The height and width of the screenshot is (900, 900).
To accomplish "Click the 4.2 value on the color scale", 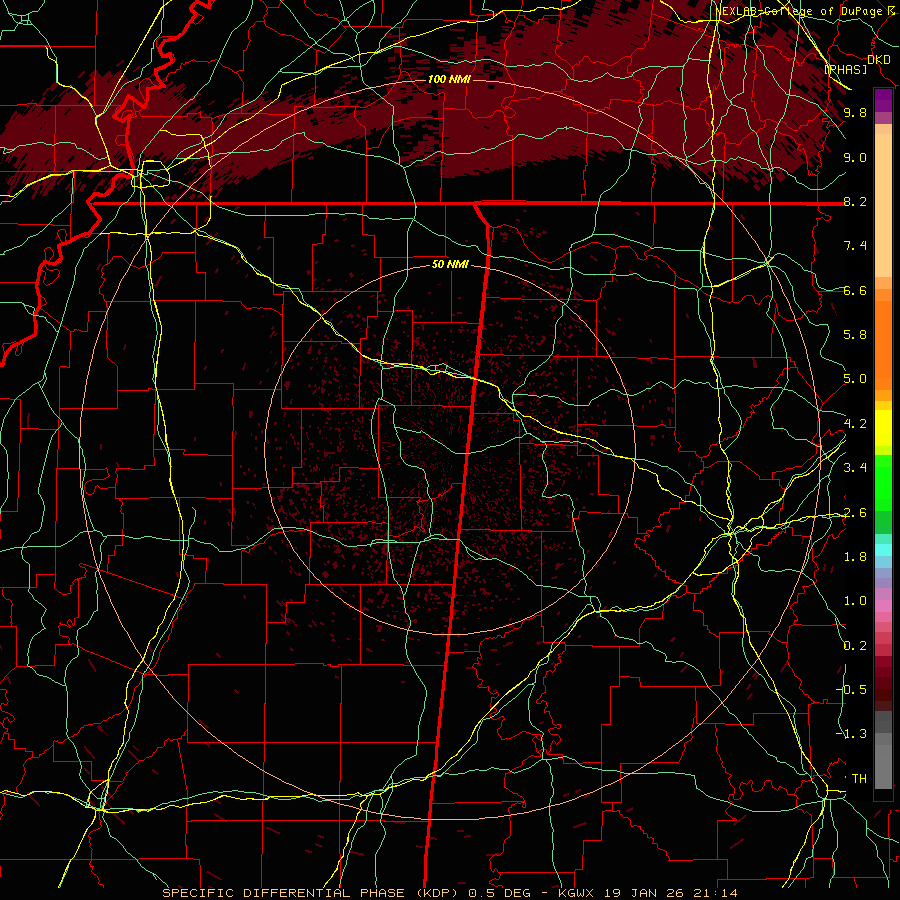I will [x=855, y=424].
